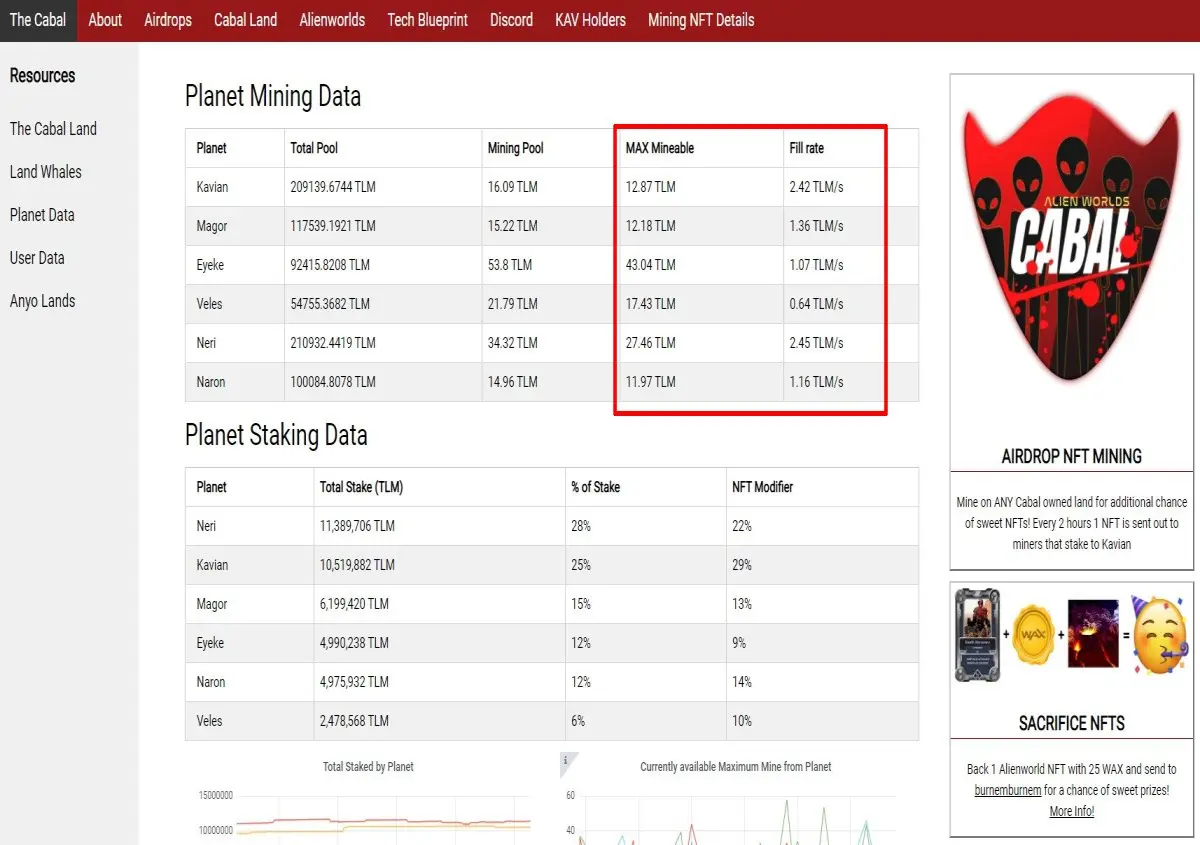Click Eyeke stake 4,990,238 TLM

355,643
